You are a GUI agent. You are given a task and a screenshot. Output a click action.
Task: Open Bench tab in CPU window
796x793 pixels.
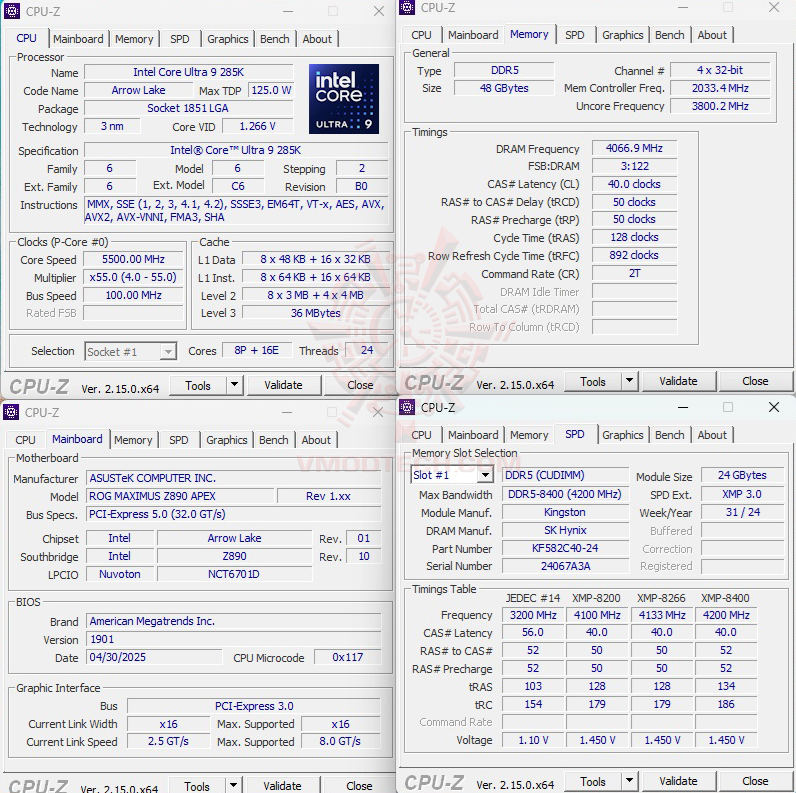[x=275, y=39]
